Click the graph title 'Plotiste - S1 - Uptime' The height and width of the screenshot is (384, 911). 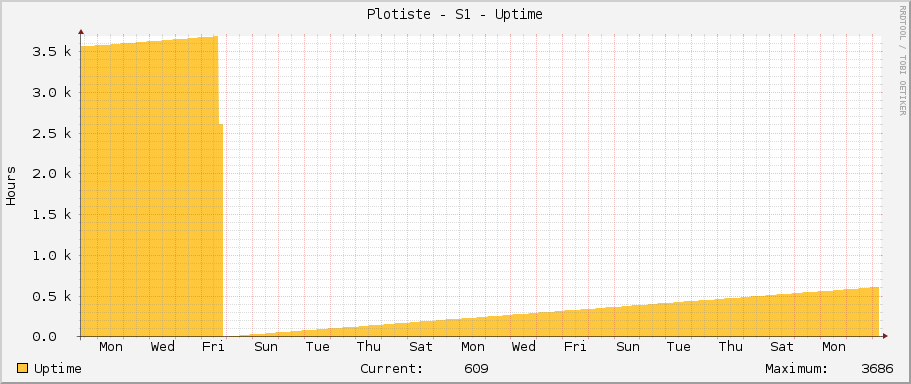[x=455, y=15]
